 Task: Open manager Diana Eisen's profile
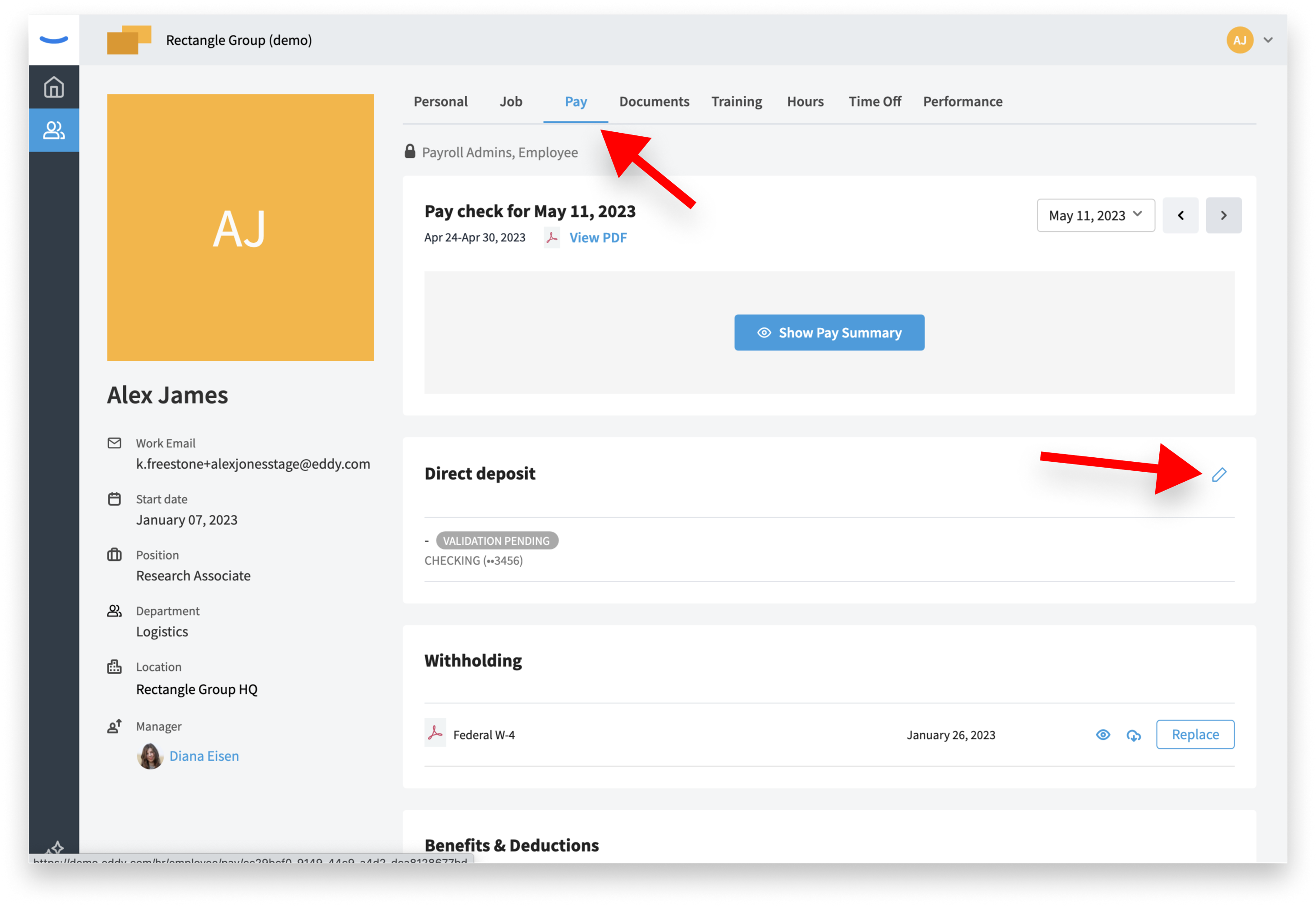[204, 756]
